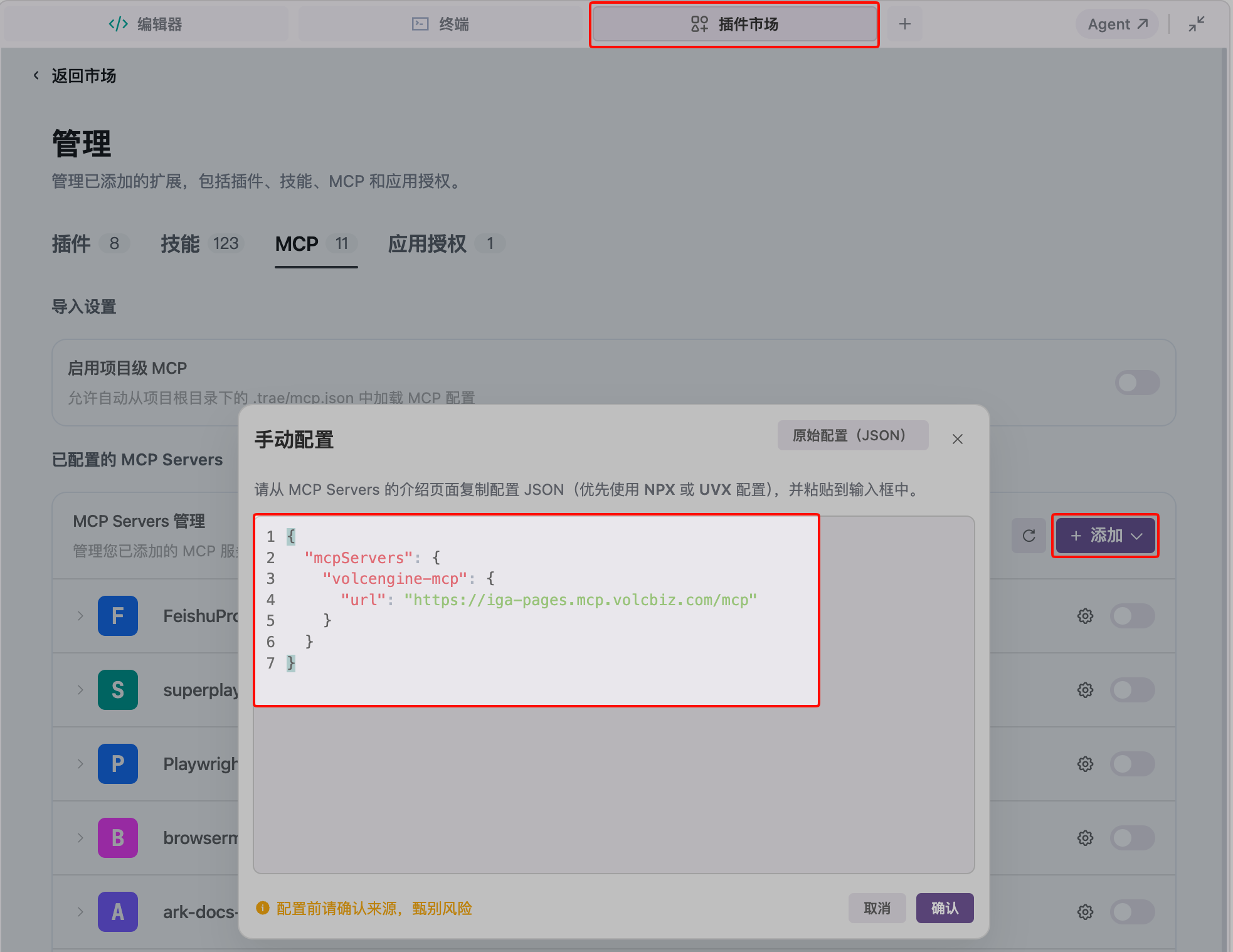This screenshot has width=1233, height=952.
Task: Click 取消 to cancel the configuration
Action: pos(877,908)
